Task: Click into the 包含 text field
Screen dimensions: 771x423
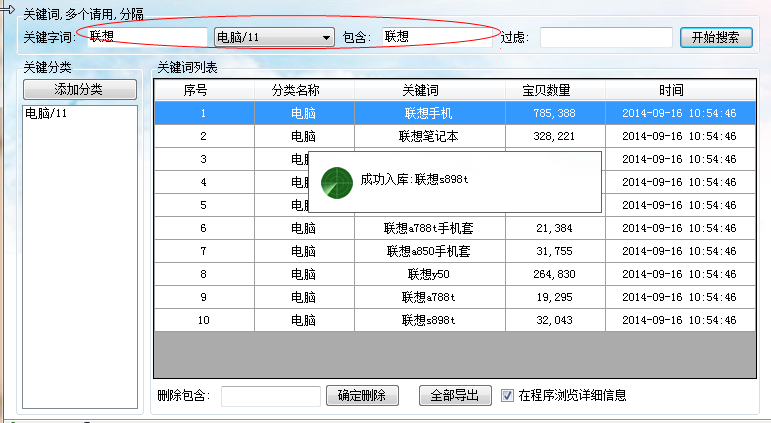Action: [437, 37]
